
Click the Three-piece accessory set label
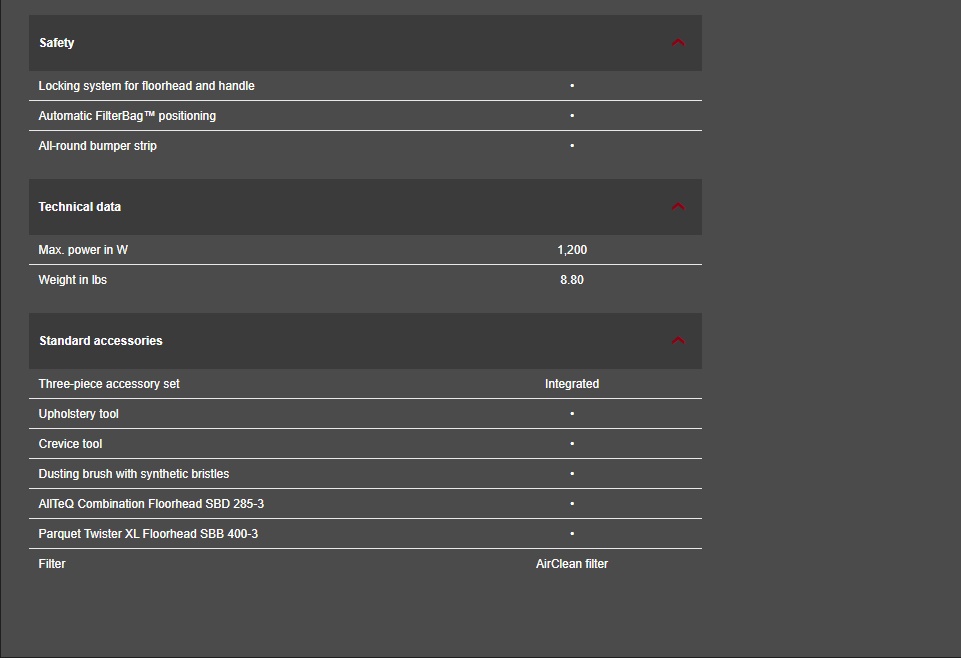click(109, 384)
